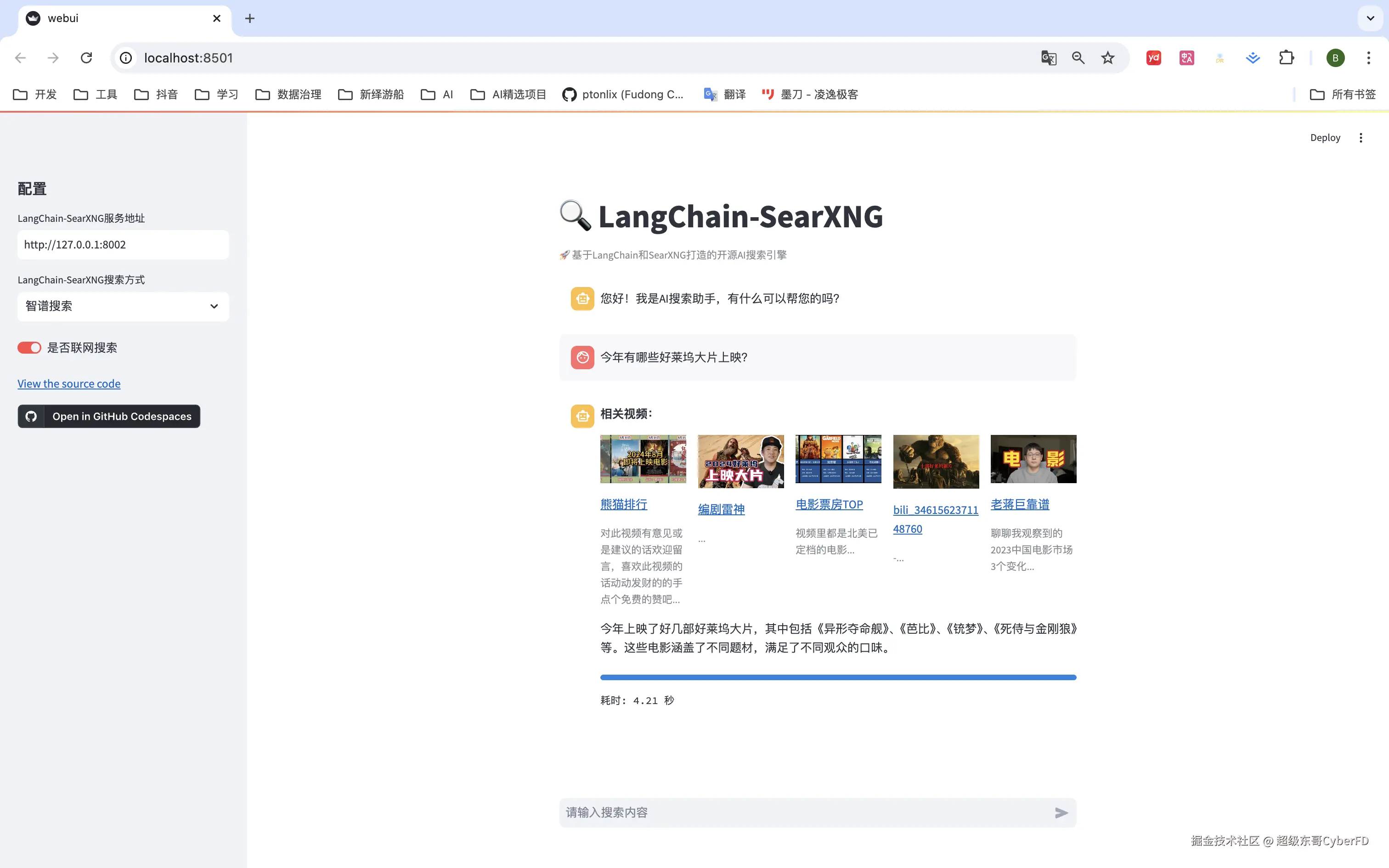This screenshot has width=1389, height=868.
Task: Open the browser extensions puzzle icon
Action: 1286,58
